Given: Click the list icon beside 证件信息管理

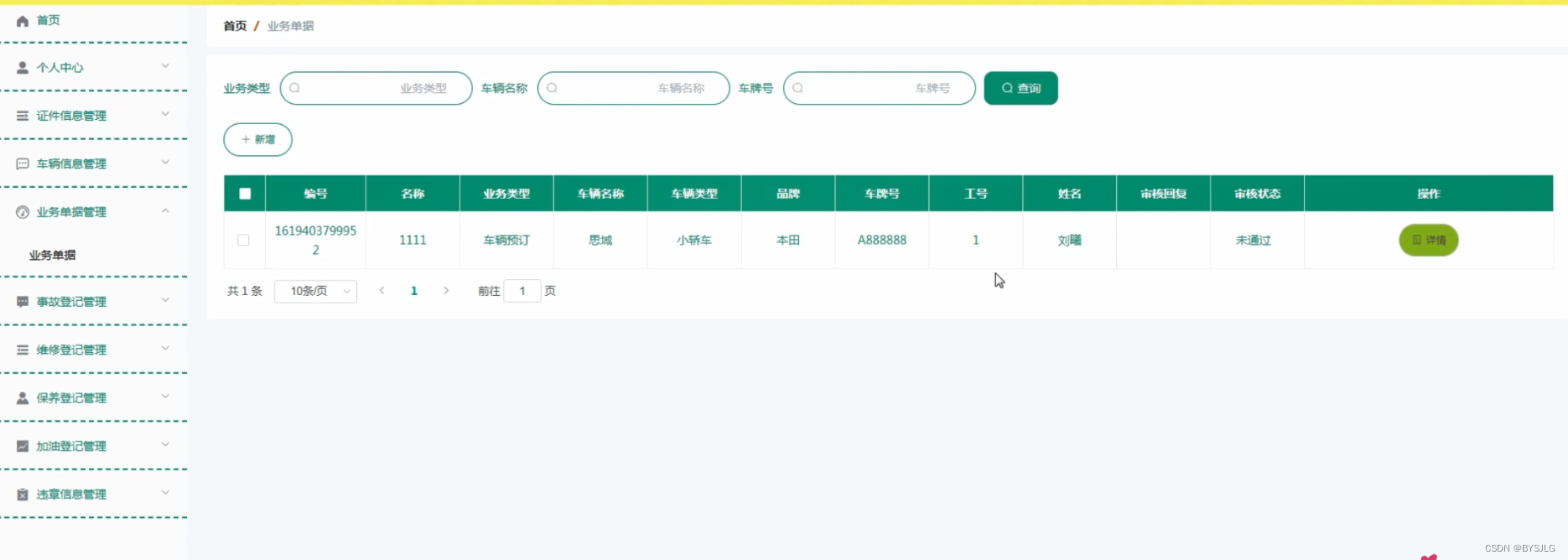Looking at the screenshot, I should [x=23, y=116].
